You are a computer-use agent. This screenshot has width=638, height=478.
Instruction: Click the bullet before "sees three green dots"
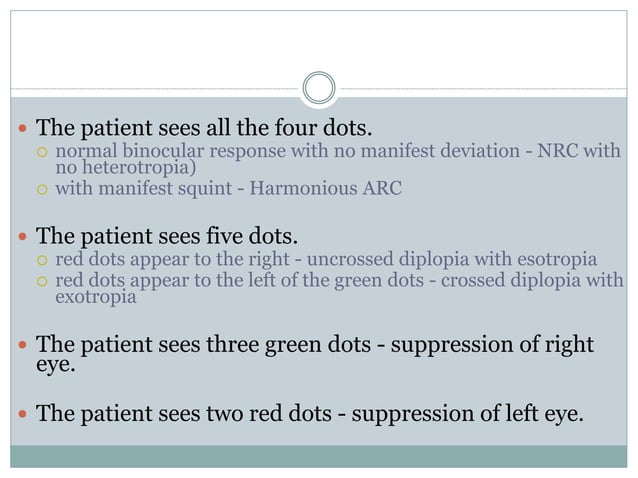coord(21,347)
